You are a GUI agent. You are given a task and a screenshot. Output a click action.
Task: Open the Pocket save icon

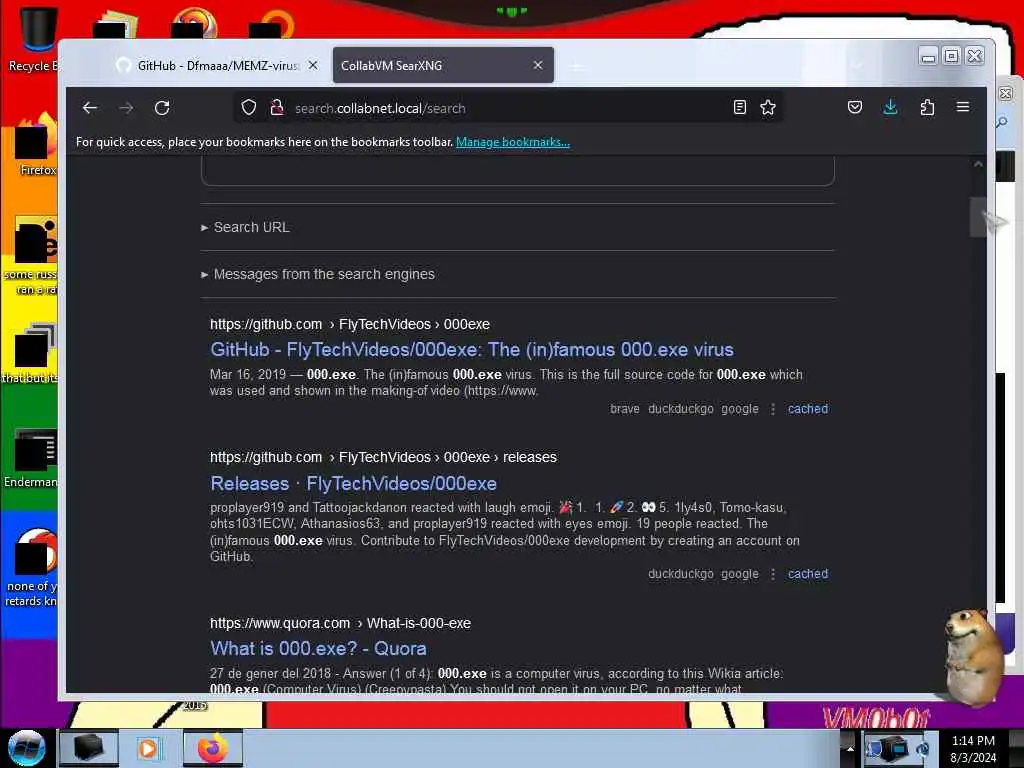pos(855,107)
